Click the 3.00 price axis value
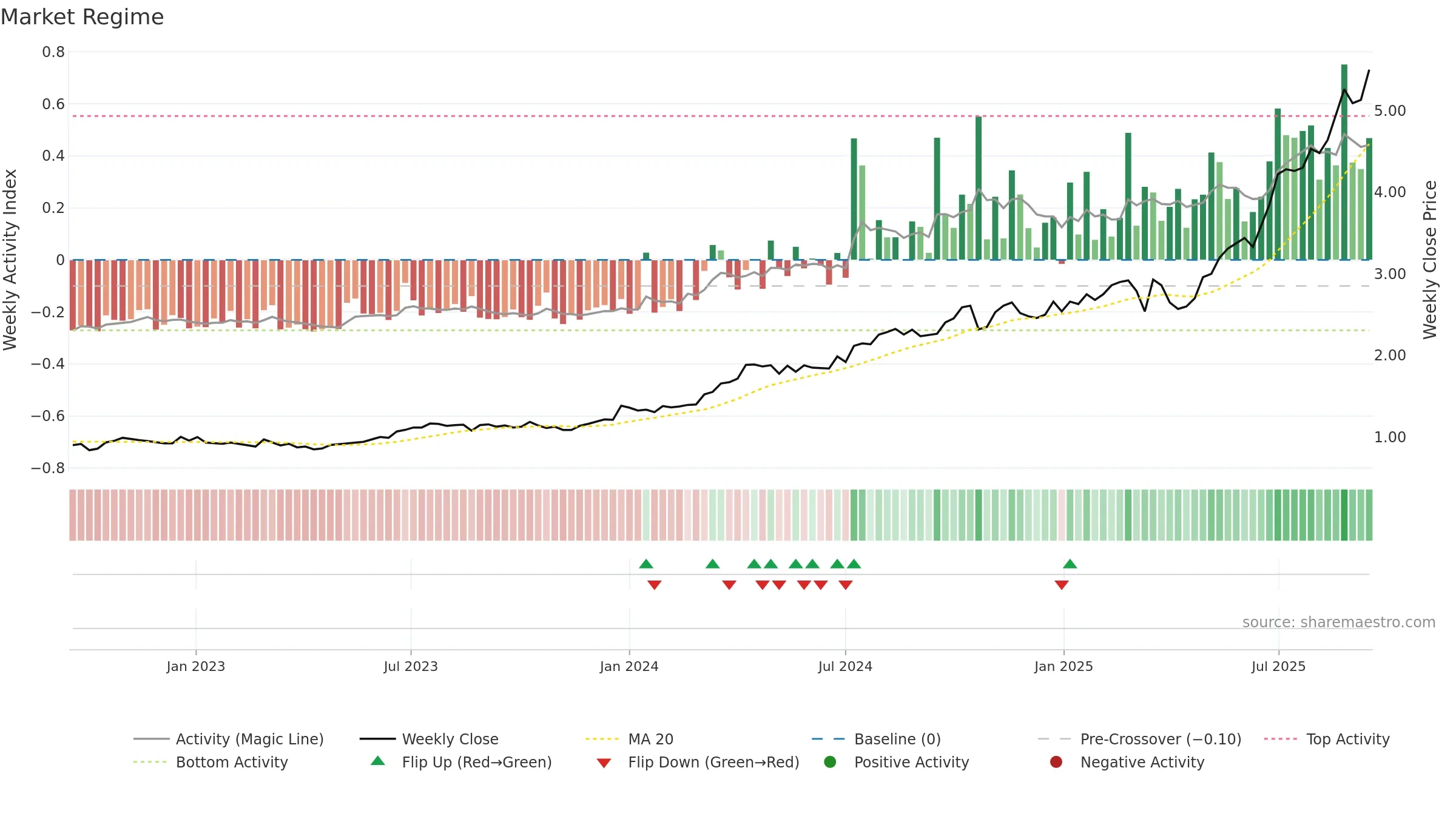Image resolution: width=1456 pixels, height=819 pixels. (1390, 274)
